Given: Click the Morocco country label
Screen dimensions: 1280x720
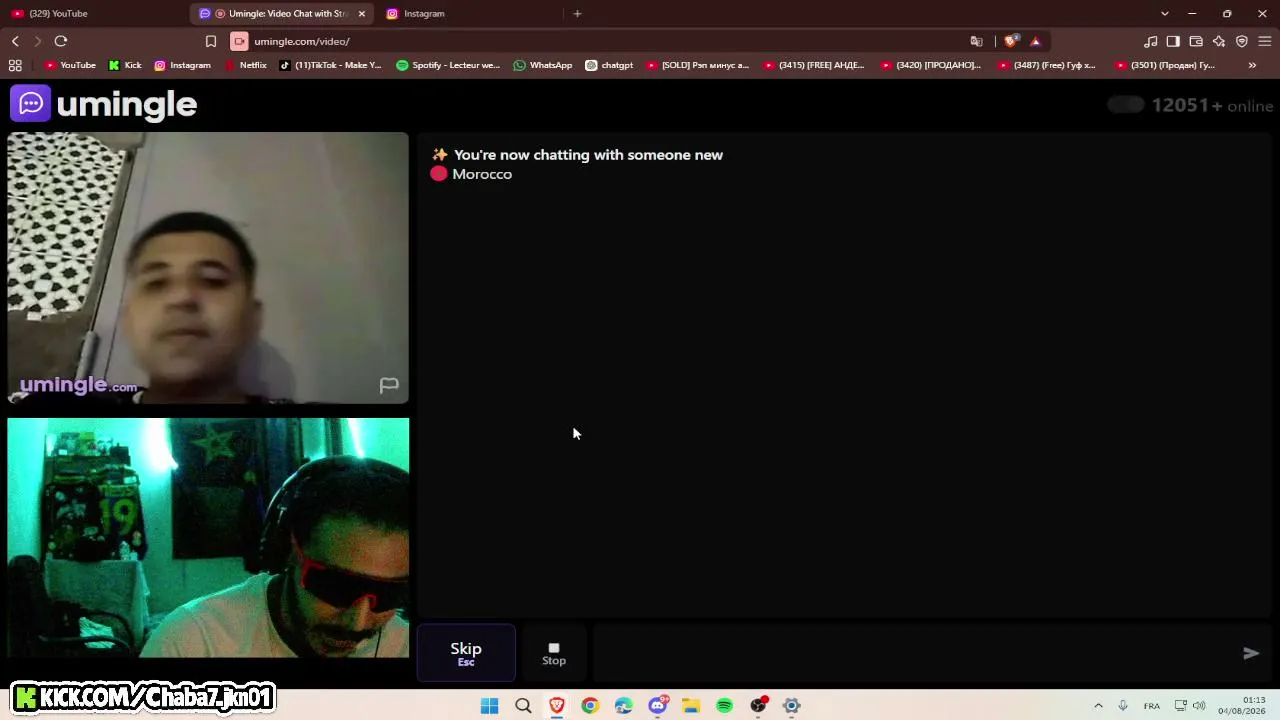Looking at the screenshot, I should coord(482,174).
